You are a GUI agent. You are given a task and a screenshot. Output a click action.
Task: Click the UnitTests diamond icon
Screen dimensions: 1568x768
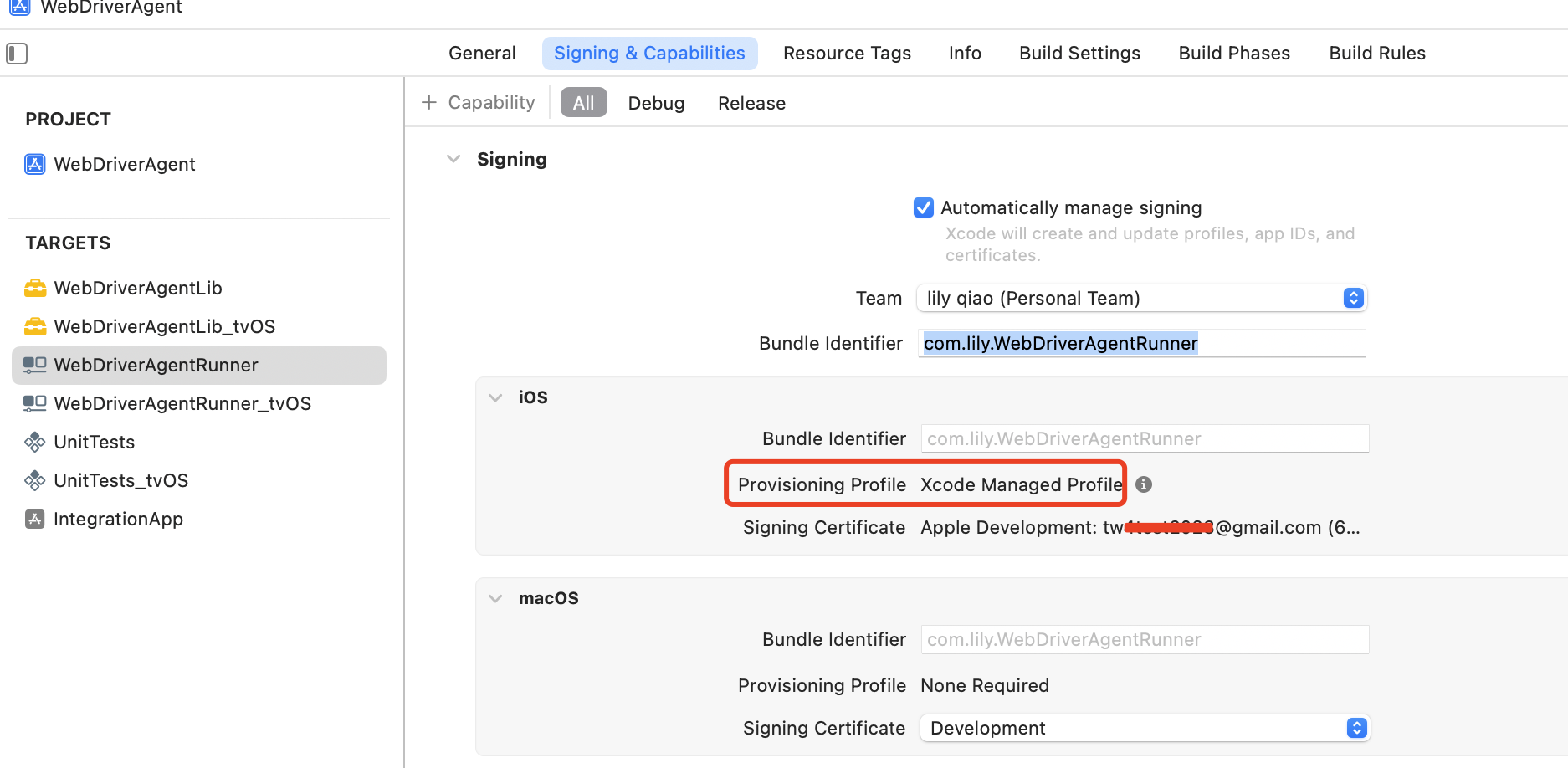(x=35, y=442)
